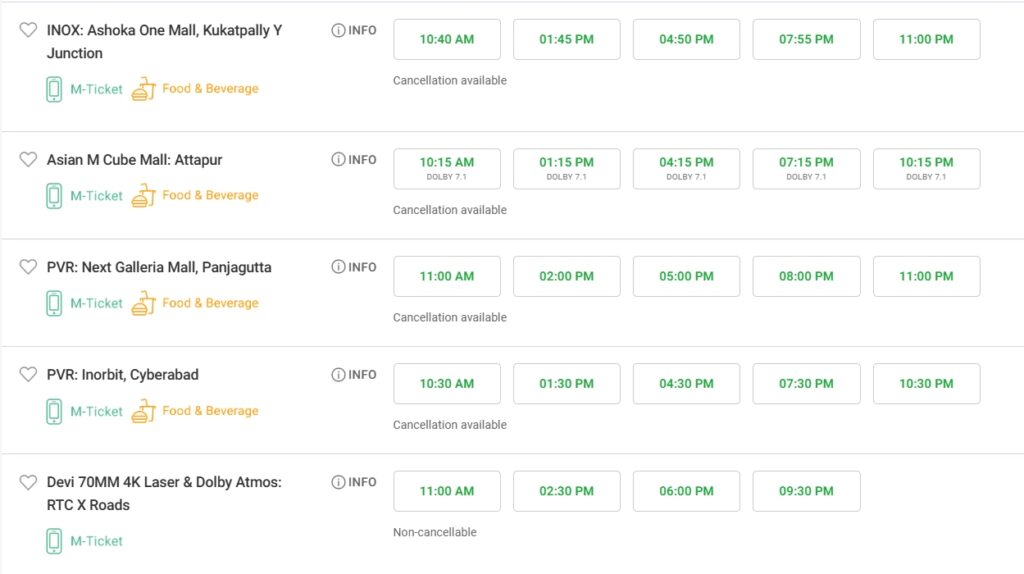Open the PVR: Inorbit, Cyberabad theatre name
This screenshot has width=1024, height=574.
coord(122,375)
